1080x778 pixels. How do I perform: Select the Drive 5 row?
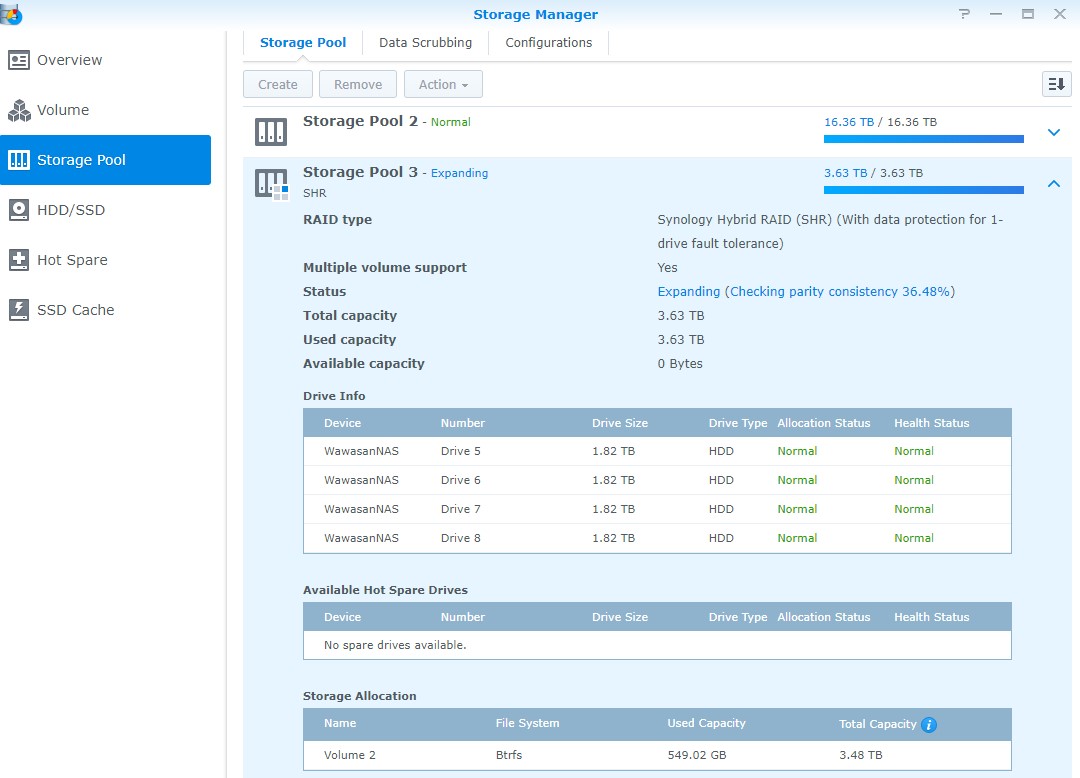click(x=657, y=451)
